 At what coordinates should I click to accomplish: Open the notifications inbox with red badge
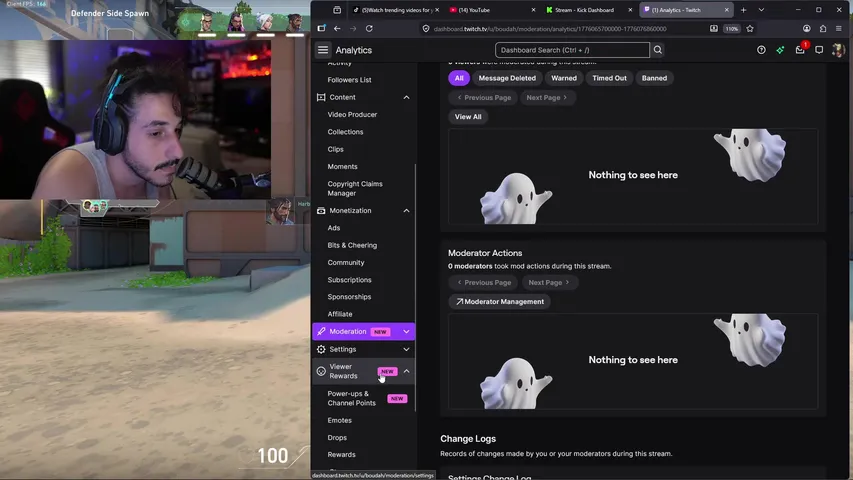tap(800, 50)
